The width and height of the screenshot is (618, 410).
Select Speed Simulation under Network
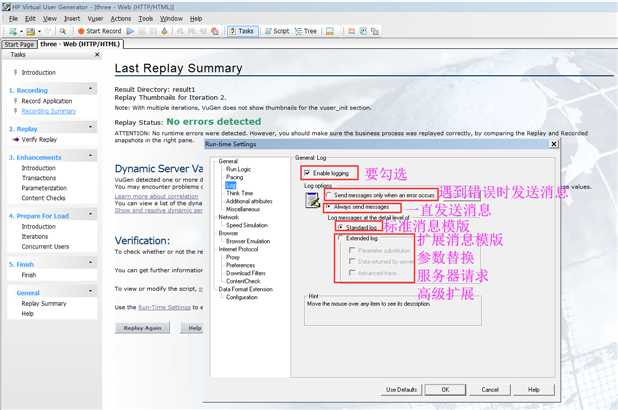247,225
